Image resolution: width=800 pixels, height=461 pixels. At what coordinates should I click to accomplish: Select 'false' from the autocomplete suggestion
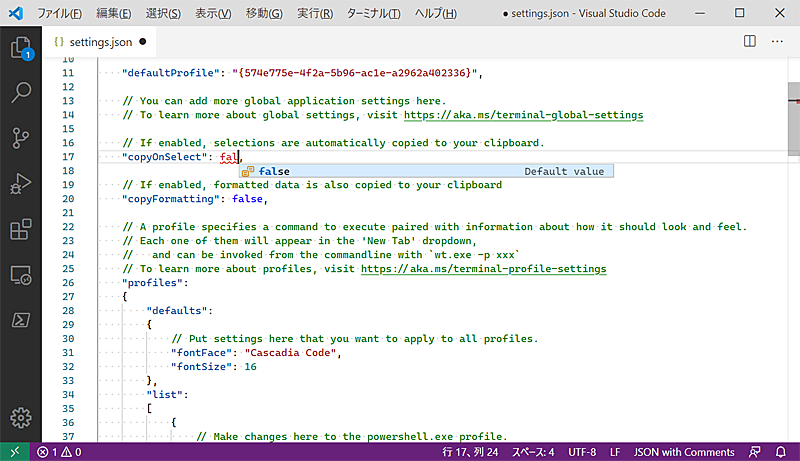(275, 171)
